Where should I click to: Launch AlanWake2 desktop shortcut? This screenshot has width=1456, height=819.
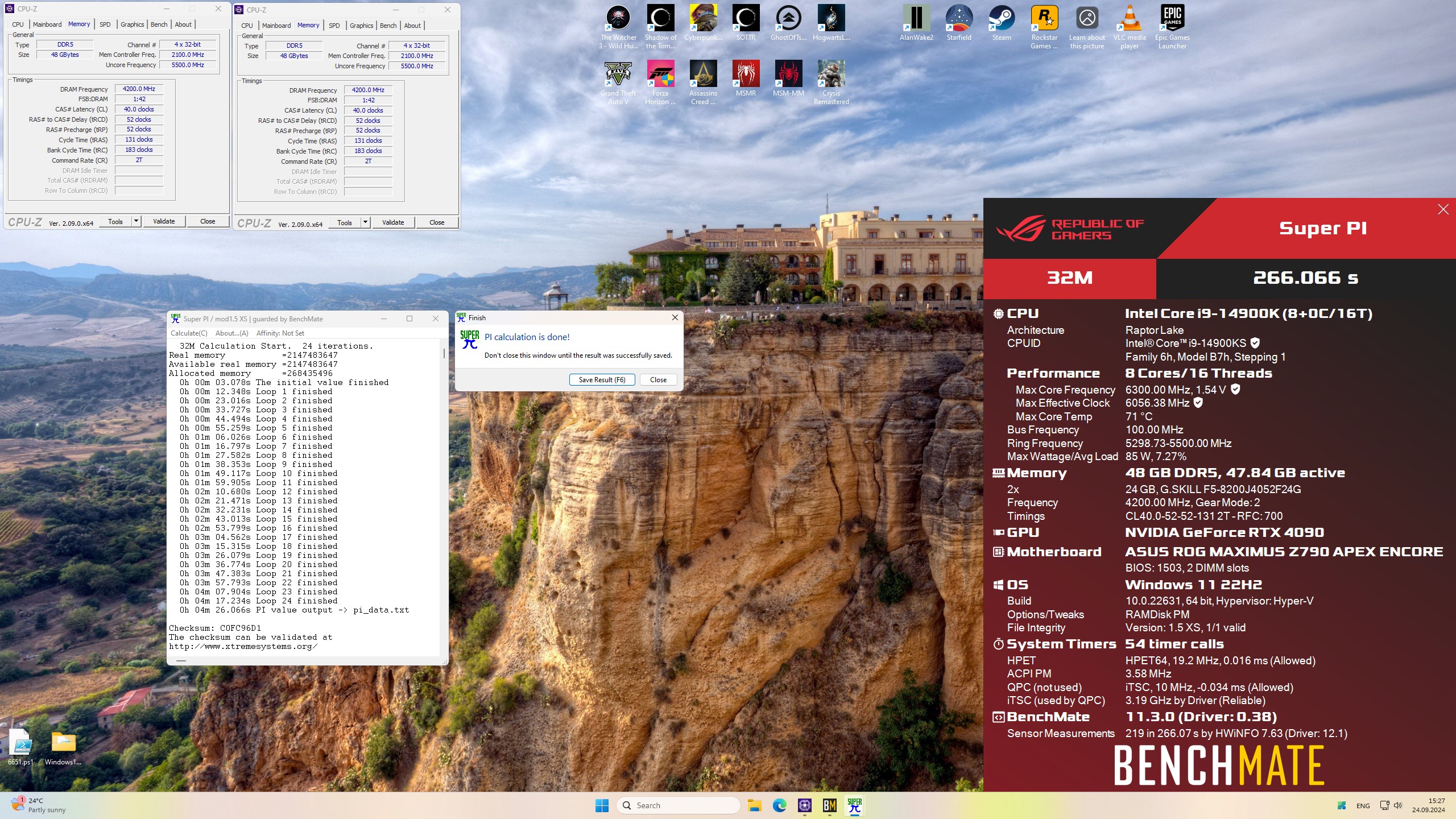[x=916, y=23]
